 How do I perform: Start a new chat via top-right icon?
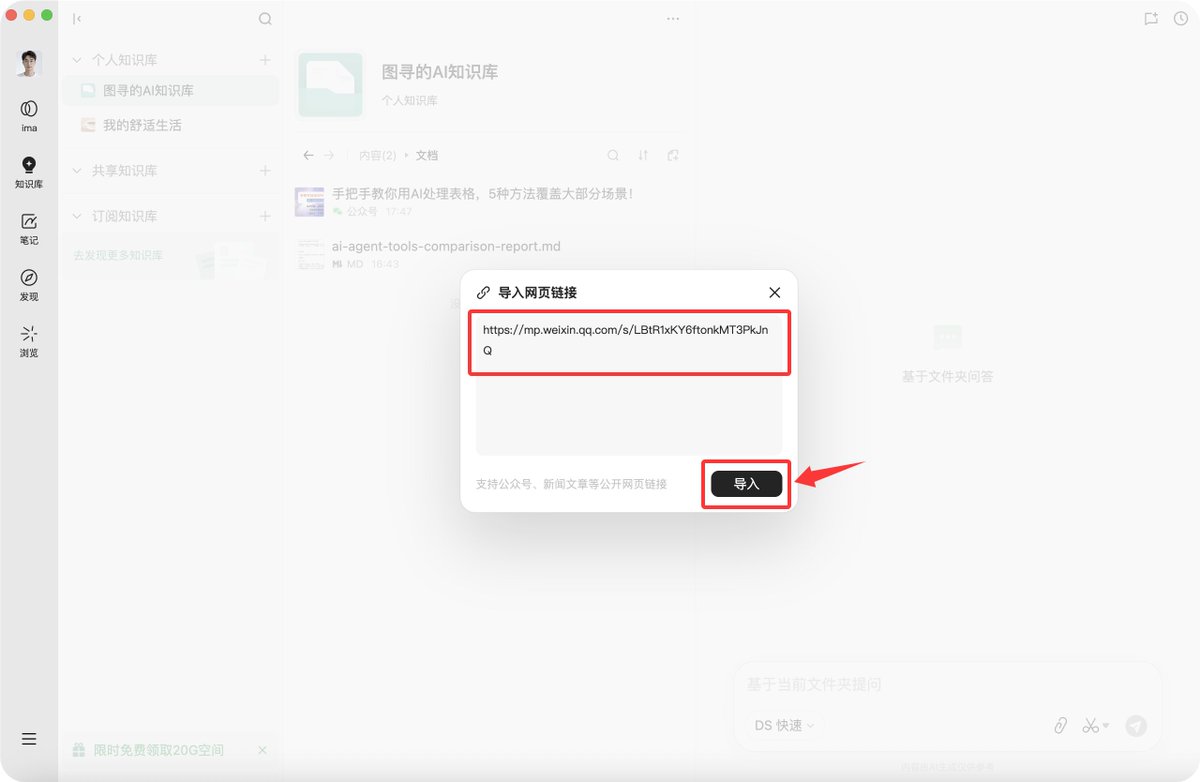tap(1151, 18)
